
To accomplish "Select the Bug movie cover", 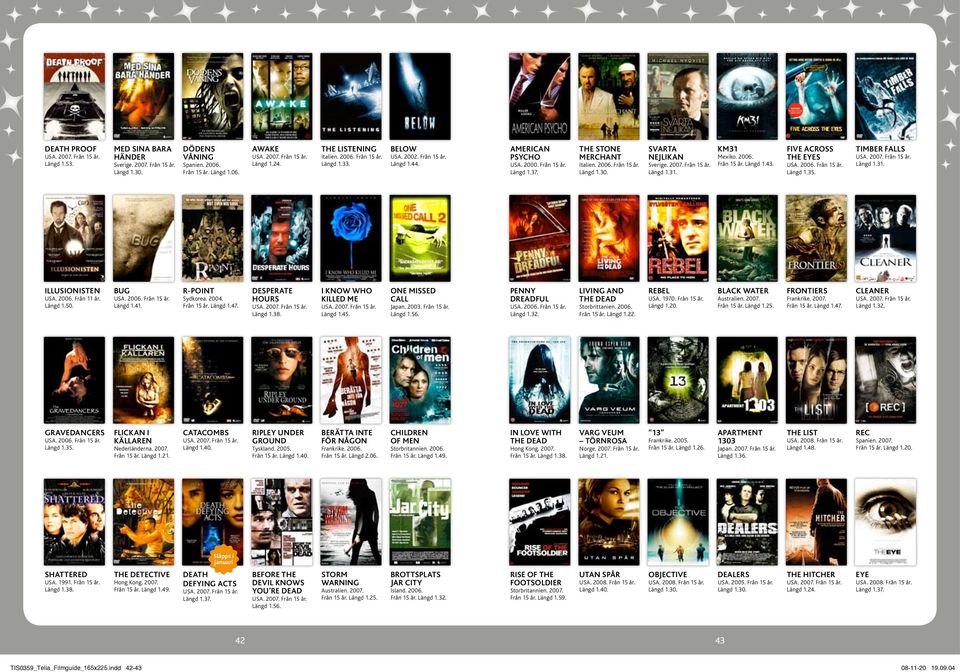I will [143, 238].
